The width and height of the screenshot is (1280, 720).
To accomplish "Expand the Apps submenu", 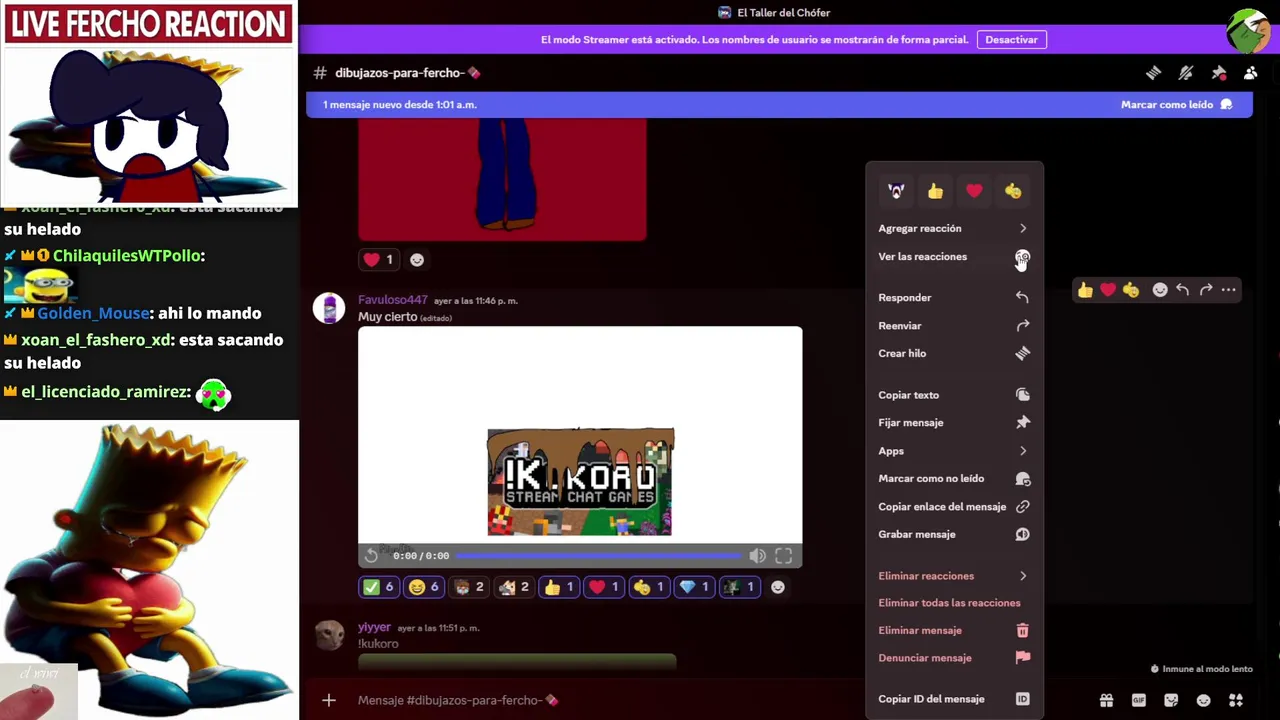I will [x=954, y=451].
